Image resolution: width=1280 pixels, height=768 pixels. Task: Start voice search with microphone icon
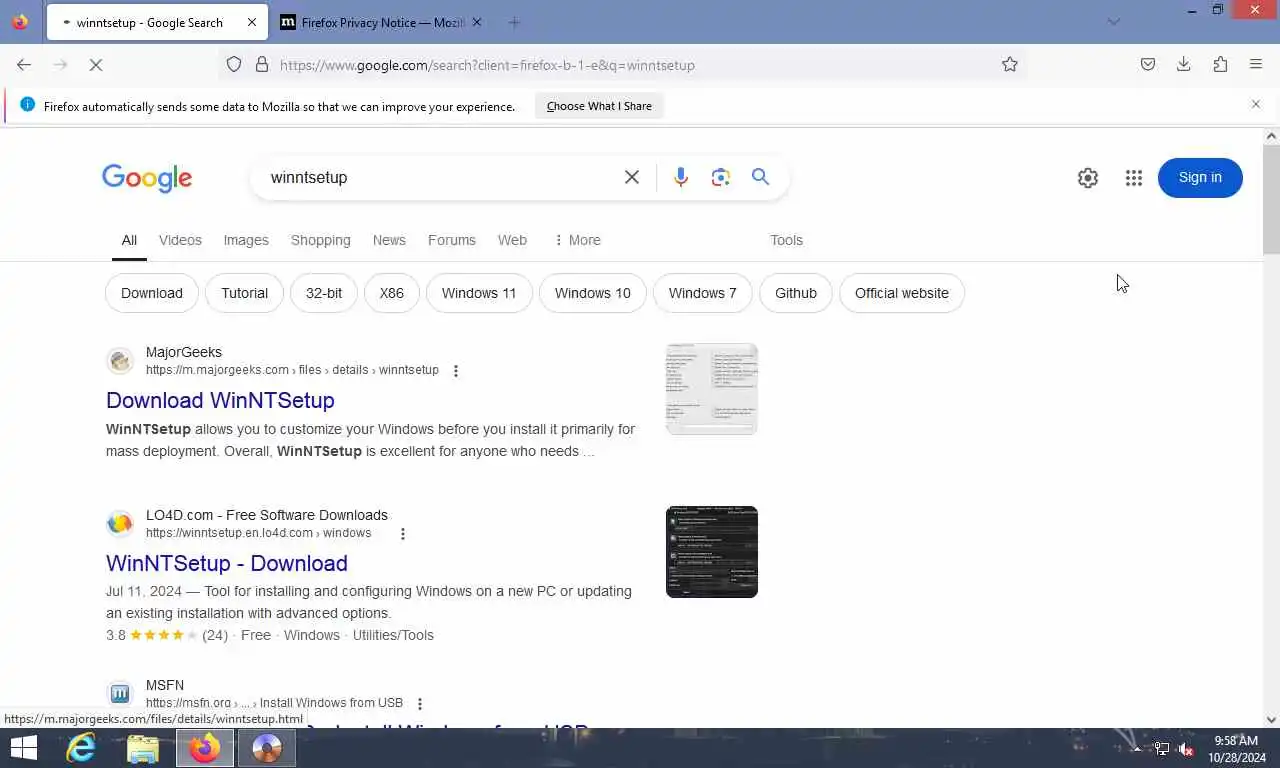coord(681,177)
